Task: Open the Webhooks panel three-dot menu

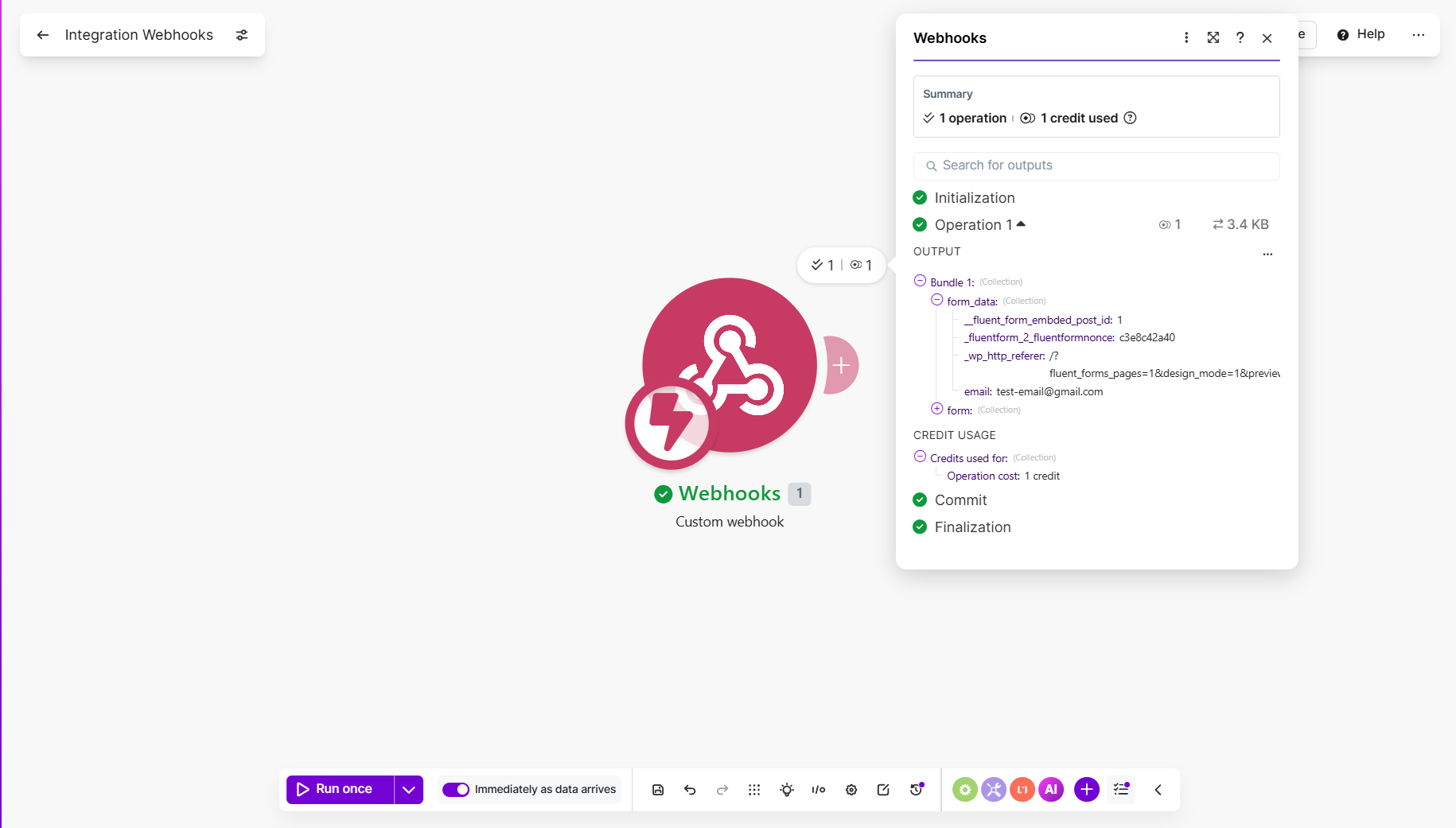Action: 1186,37
